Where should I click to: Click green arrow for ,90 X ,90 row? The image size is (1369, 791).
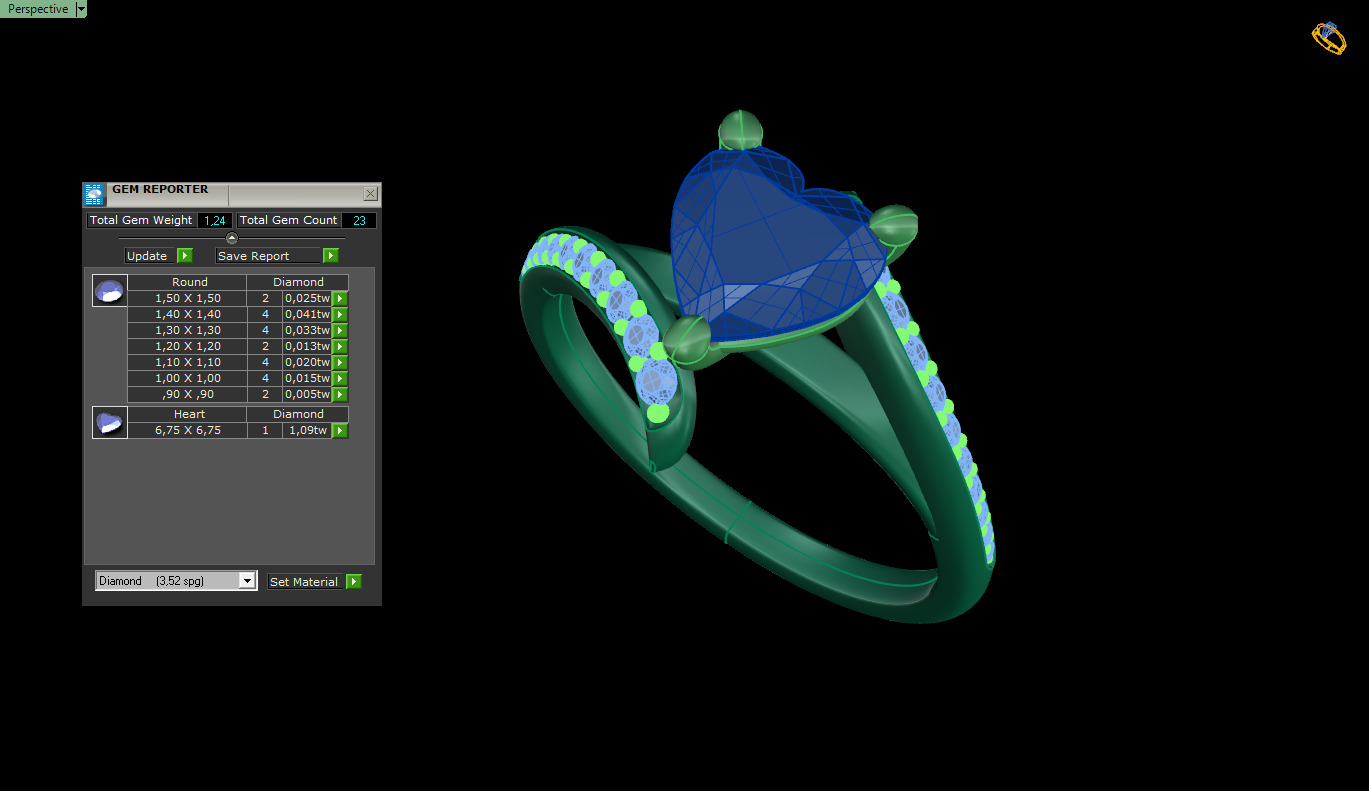[x=340, y=394]
